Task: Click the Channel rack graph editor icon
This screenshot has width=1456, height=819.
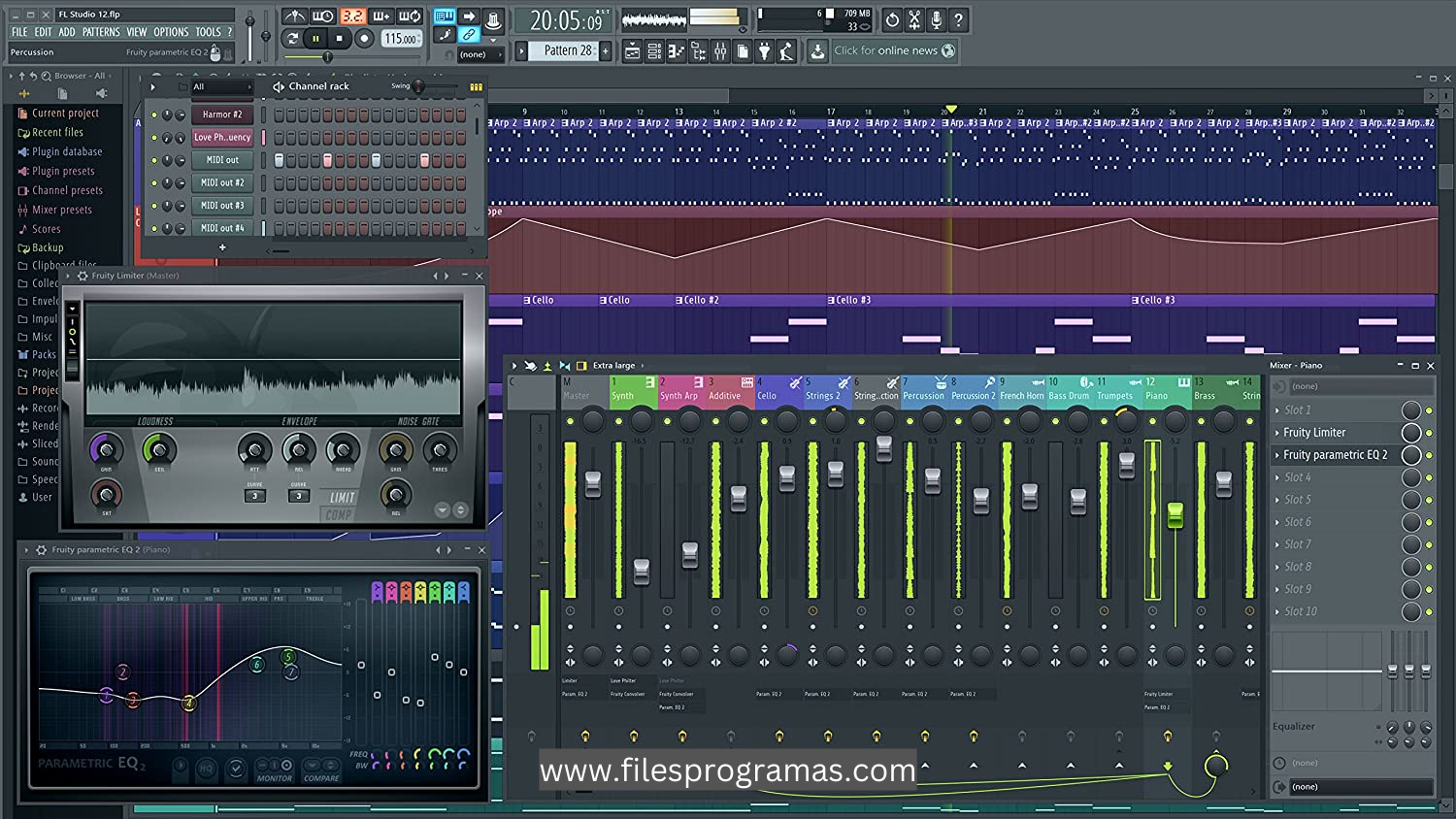Action: [476, 87]
